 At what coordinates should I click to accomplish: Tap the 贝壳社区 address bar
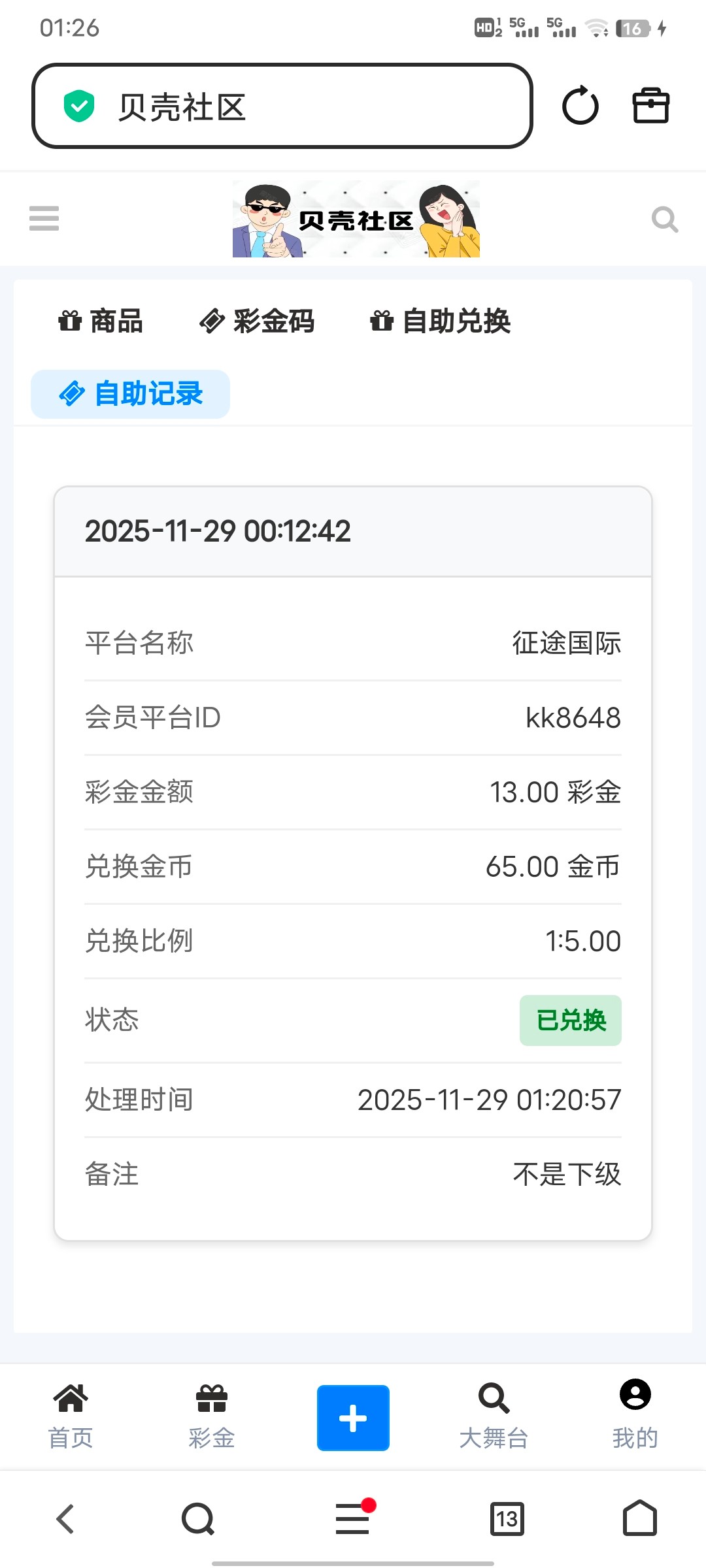282,106
